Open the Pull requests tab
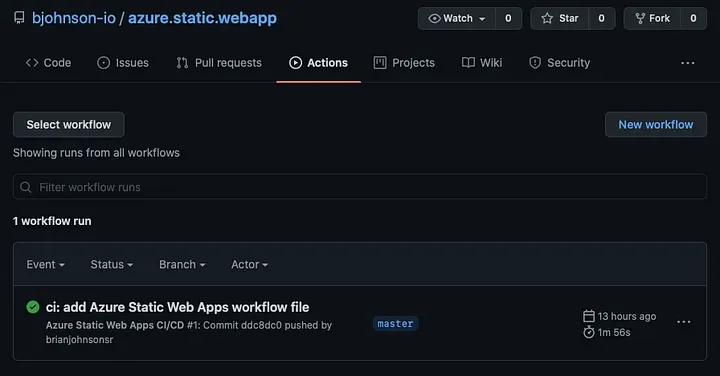This screenshot has height=376, width=720. [219, 63]
